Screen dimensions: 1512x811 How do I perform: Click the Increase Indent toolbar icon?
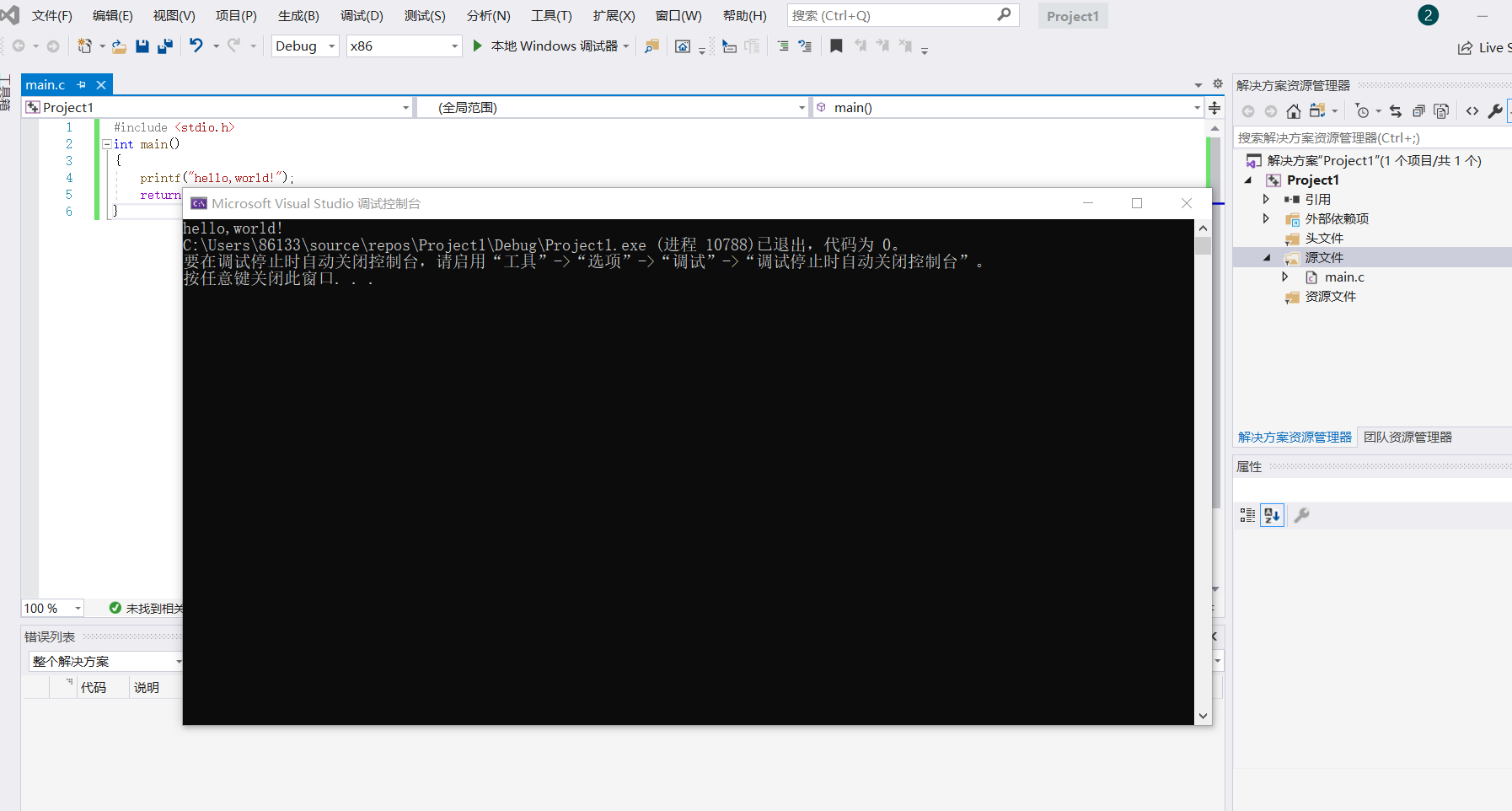[805, 46]
